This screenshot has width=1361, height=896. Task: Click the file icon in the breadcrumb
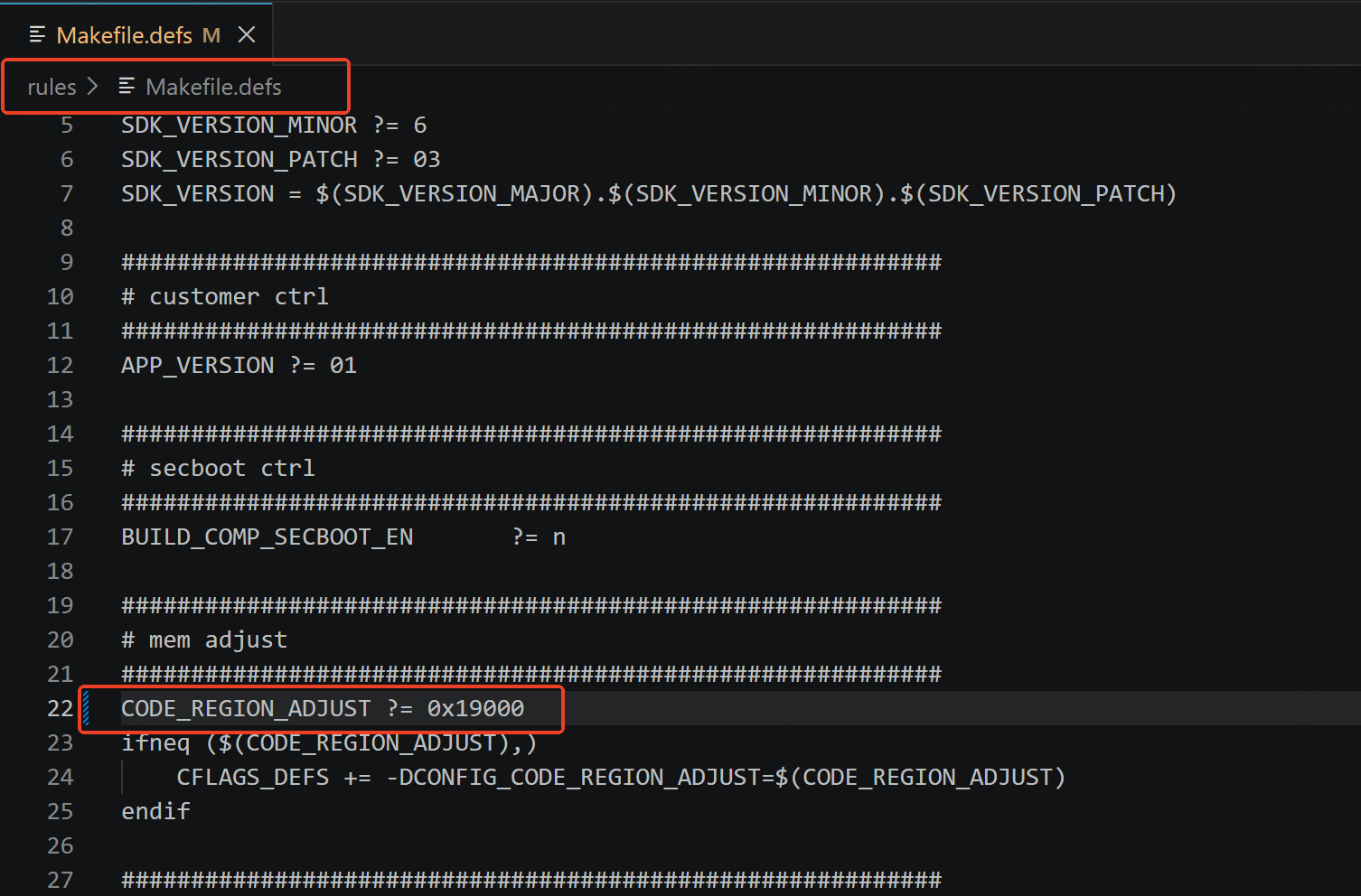pos(127,86)
